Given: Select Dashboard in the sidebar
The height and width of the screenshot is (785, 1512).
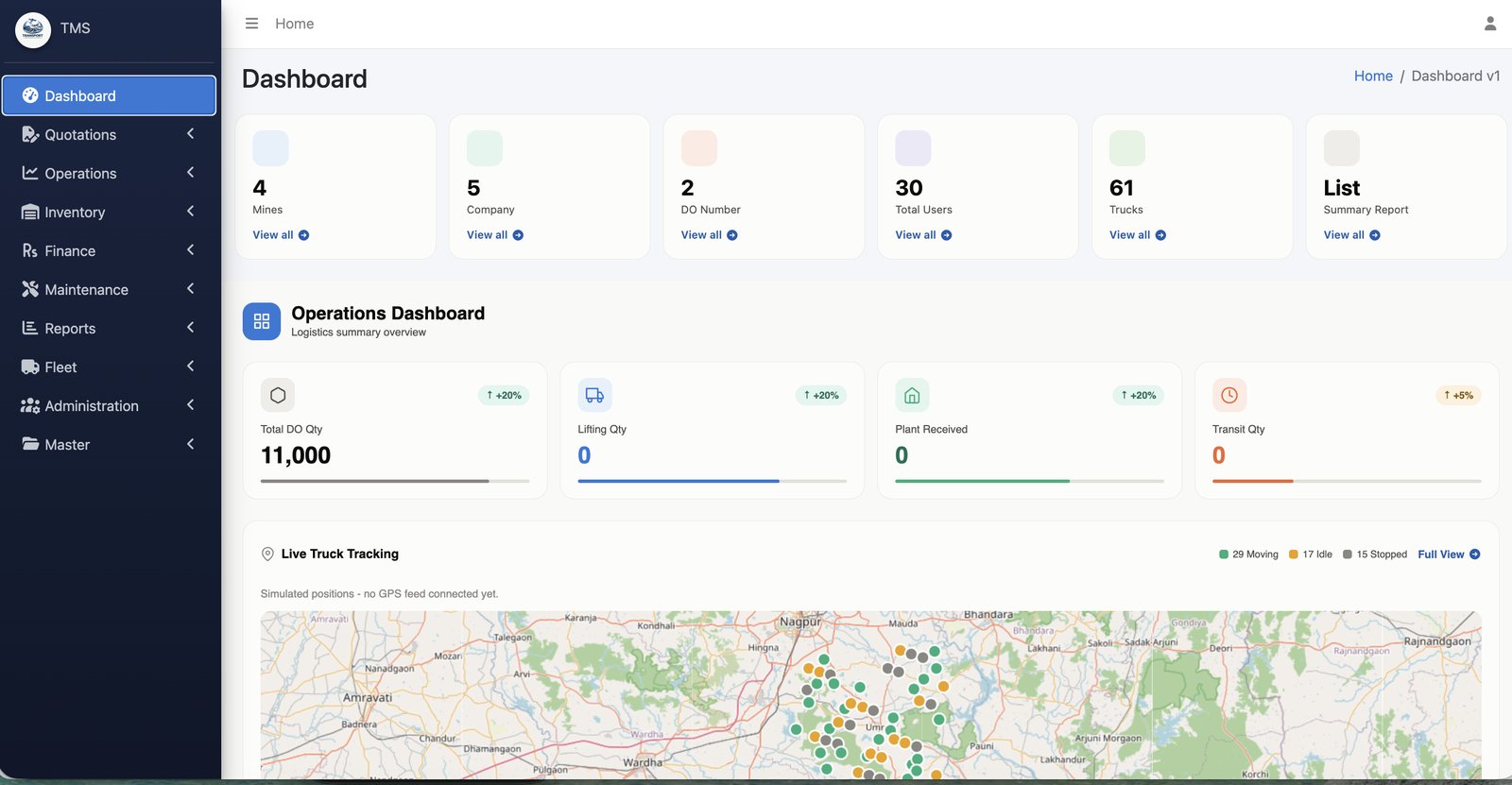Looking at the screenshot, I should tap(109, 95).
